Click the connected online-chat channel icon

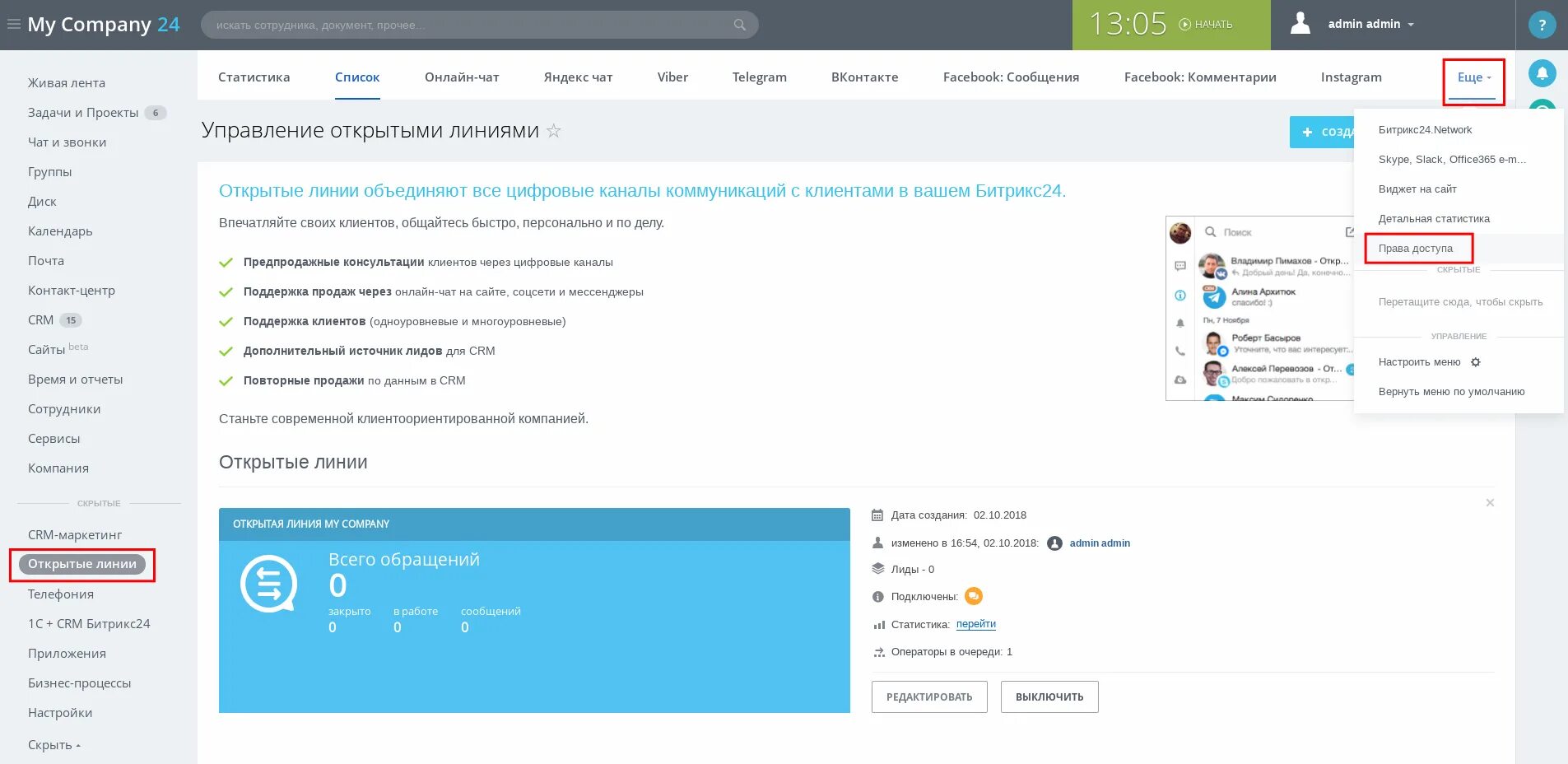[973, 596]
